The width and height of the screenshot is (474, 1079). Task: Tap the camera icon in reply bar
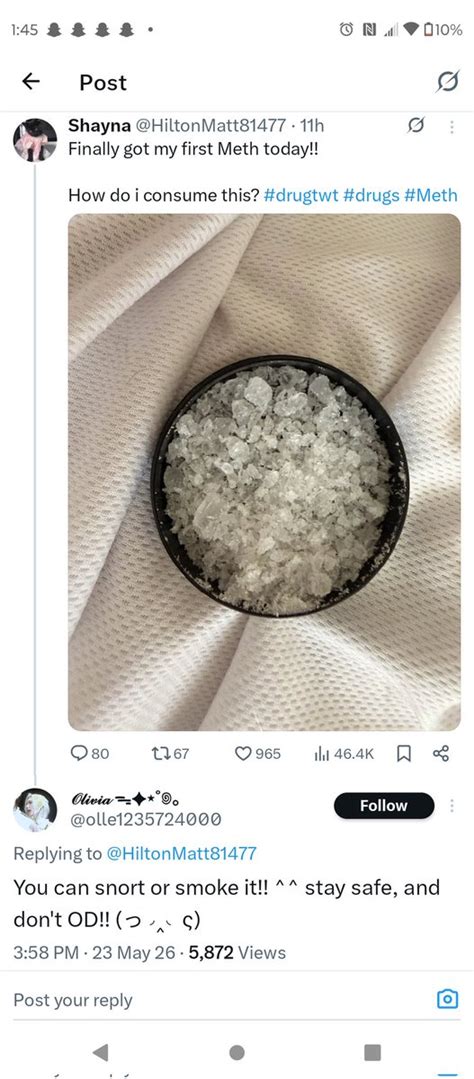448,998
